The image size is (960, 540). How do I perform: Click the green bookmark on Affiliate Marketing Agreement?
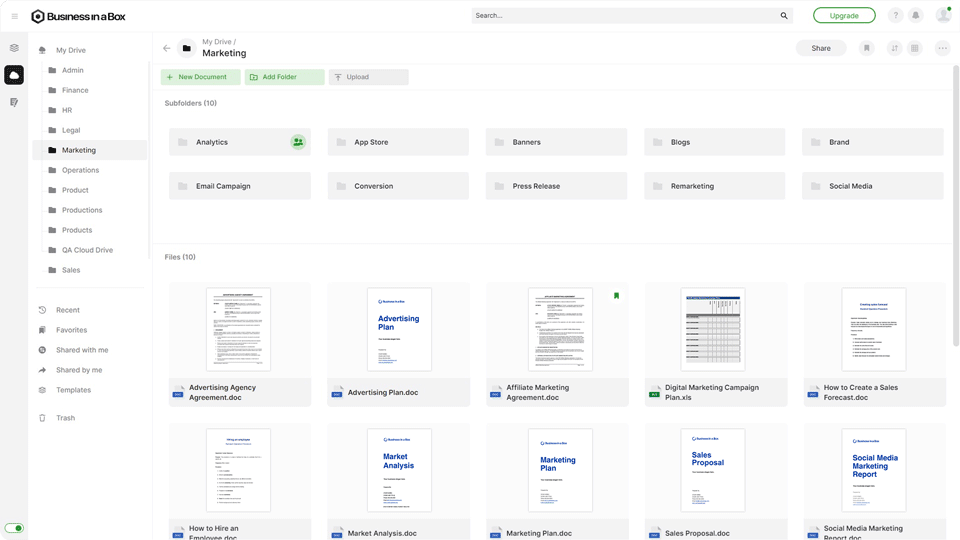[x=617, y=296]
